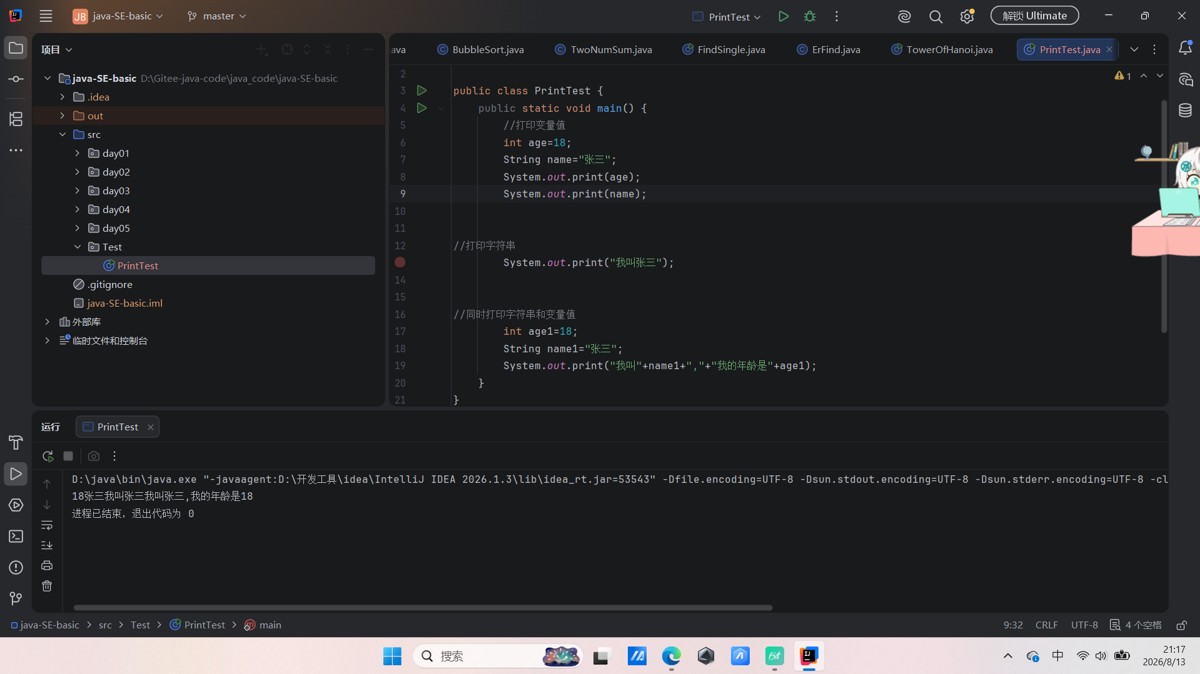Open IDE settings gear icon
Viewport: 1200px width, 674px height.
[x=967, y=16]
